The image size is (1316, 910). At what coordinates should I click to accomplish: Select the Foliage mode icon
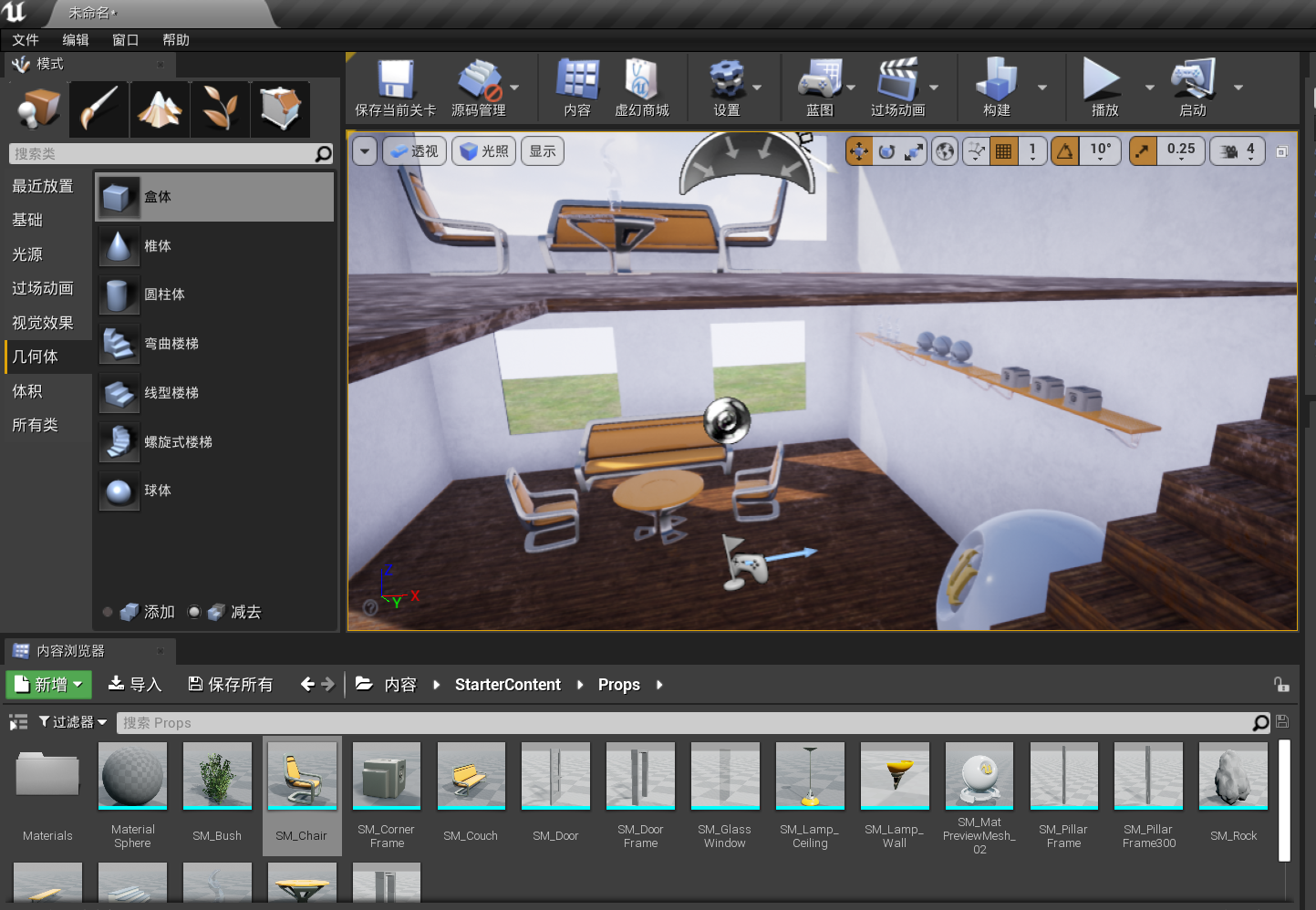pyautogui.click(x=220, y=109)
